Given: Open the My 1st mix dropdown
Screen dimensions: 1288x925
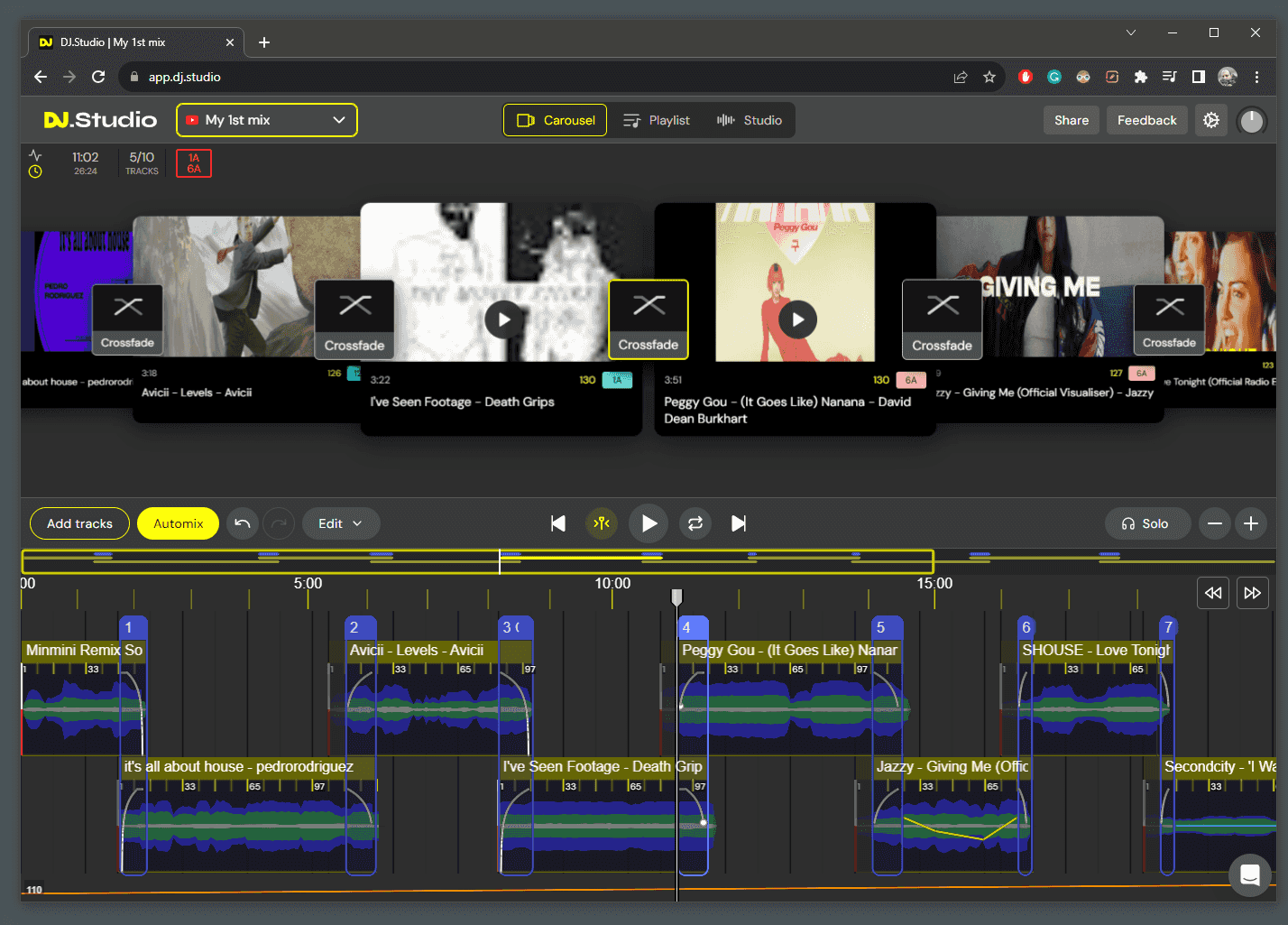Looking at the screenshot, I should [x=267, y=120].
